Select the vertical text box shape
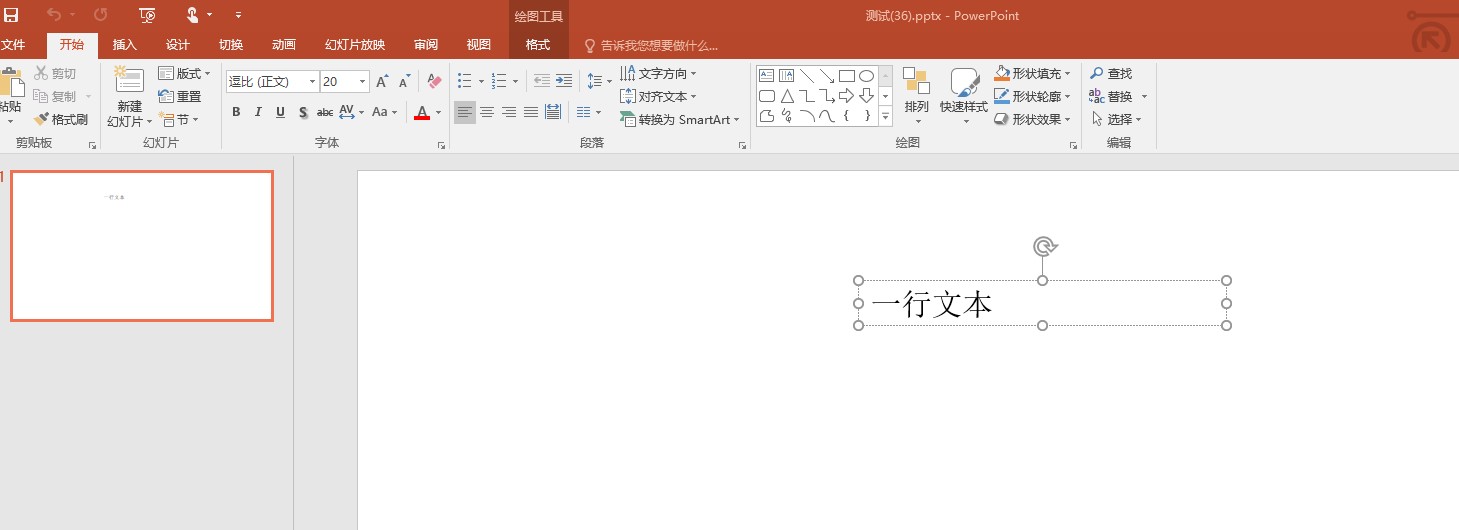Viewport: 1459px width, 530px height. pyautogui.click(x=787, y=76)
